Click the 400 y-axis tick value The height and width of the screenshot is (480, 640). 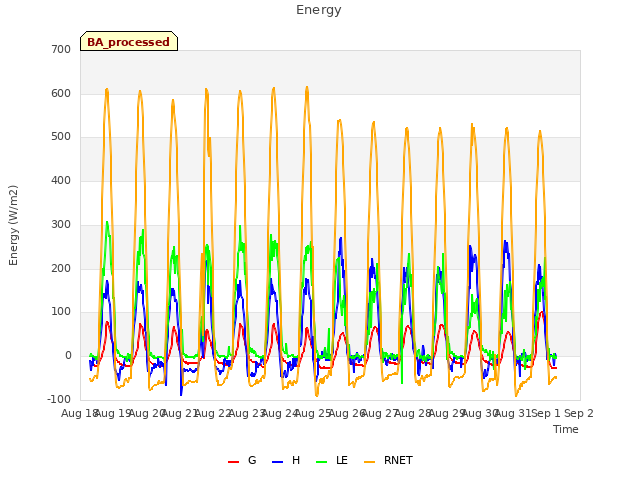[x=61, y=180]
